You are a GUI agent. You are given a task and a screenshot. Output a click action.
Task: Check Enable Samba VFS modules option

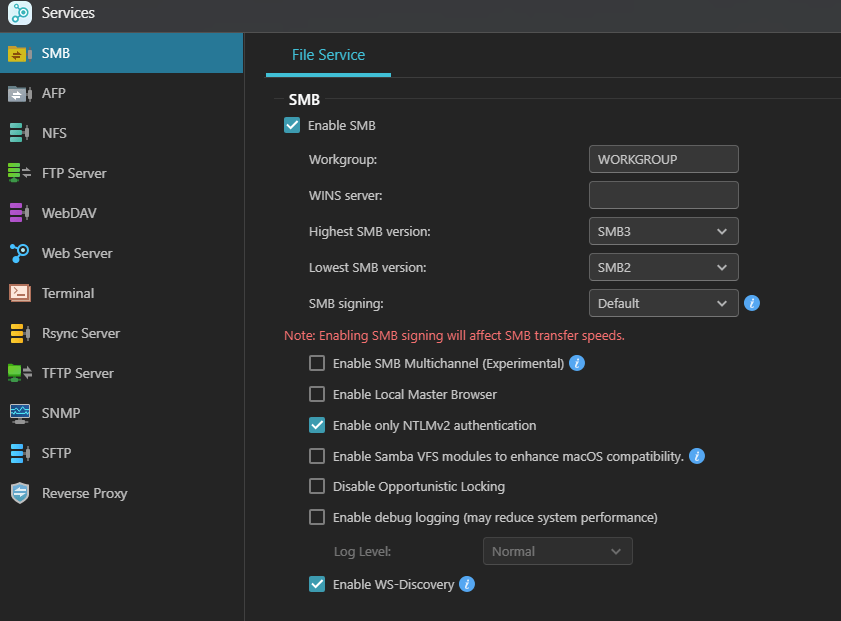[x=317, y=456]
